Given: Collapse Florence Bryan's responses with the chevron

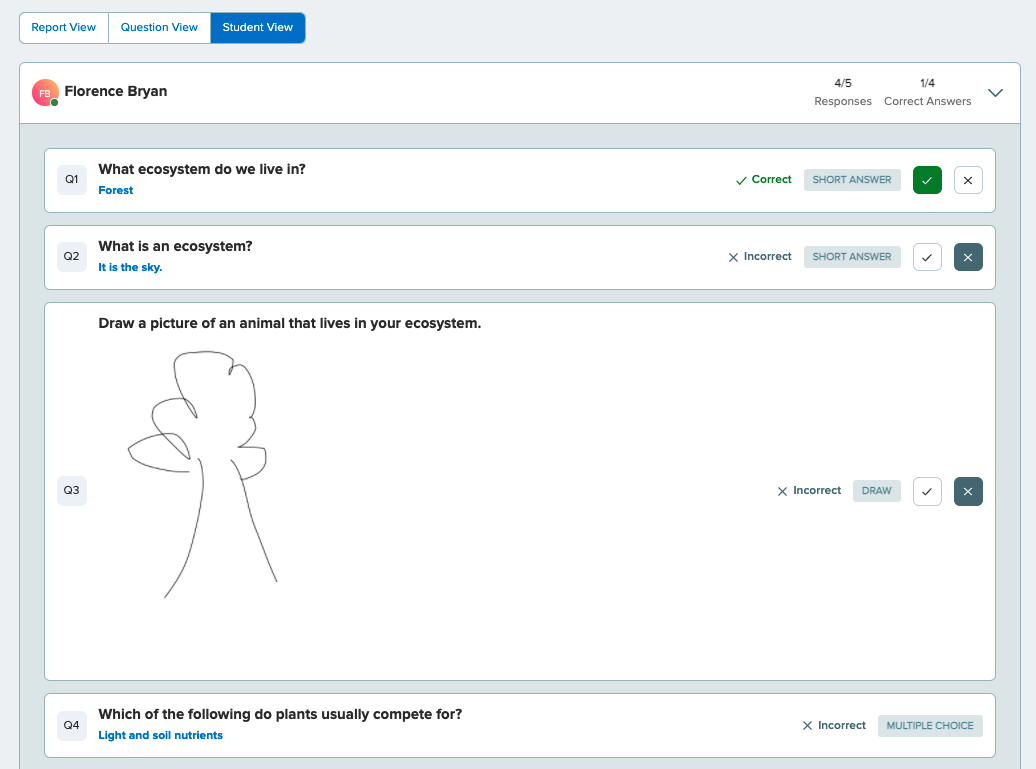Looking at the screenshot, I should point(995,91).
